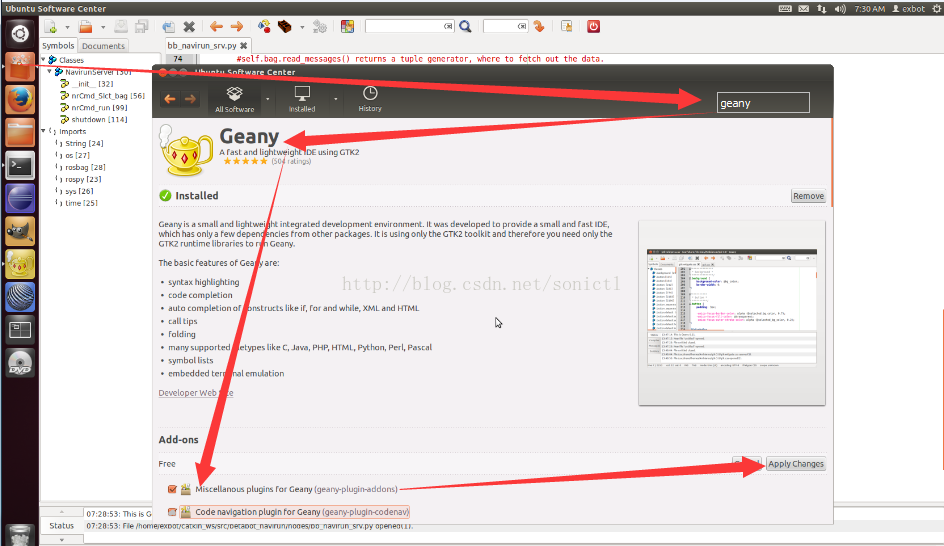The height and width of the screenshot is (546, 944).
Task: Click the Geany teapot icon in dock
Action: (x=20, y=264)
